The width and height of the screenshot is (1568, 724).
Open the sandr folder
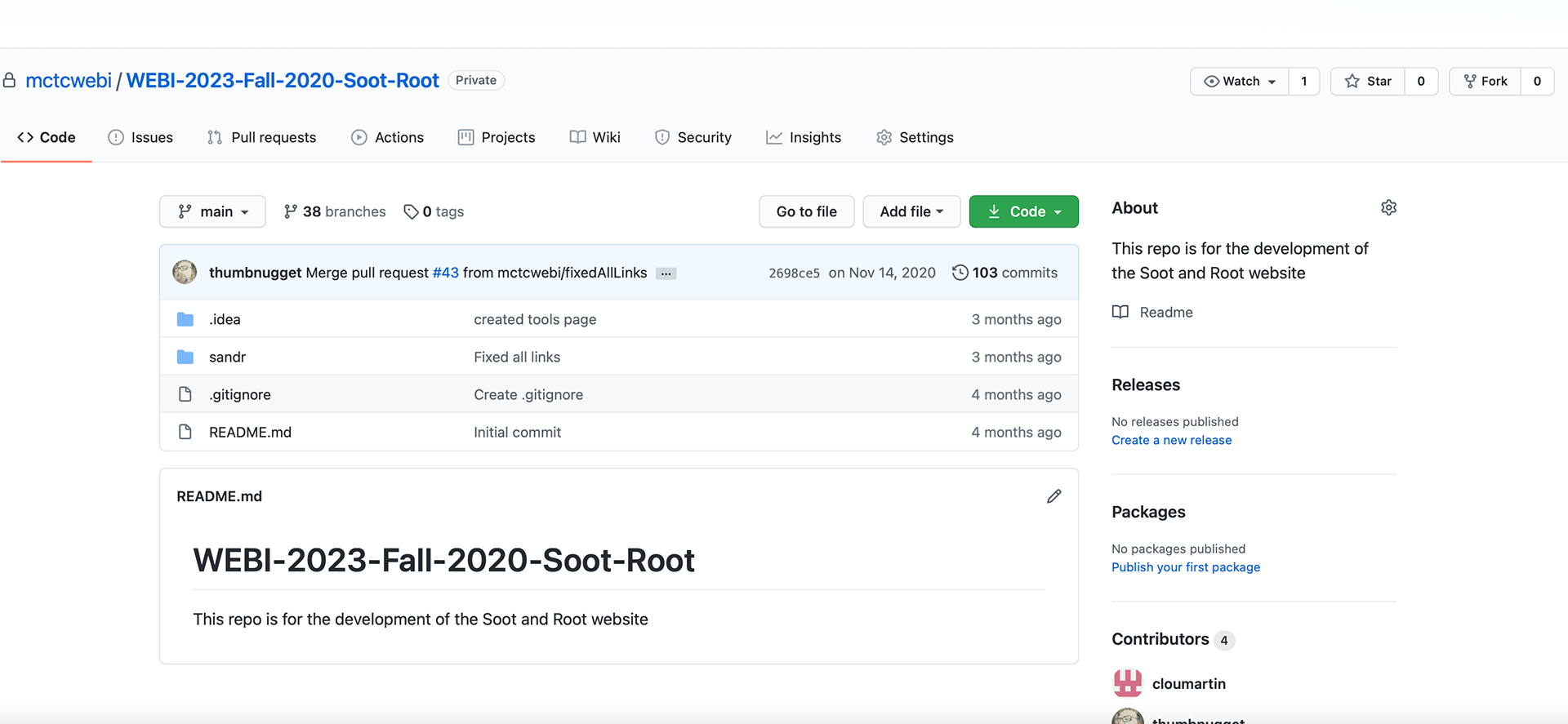[x=227, y=357]
